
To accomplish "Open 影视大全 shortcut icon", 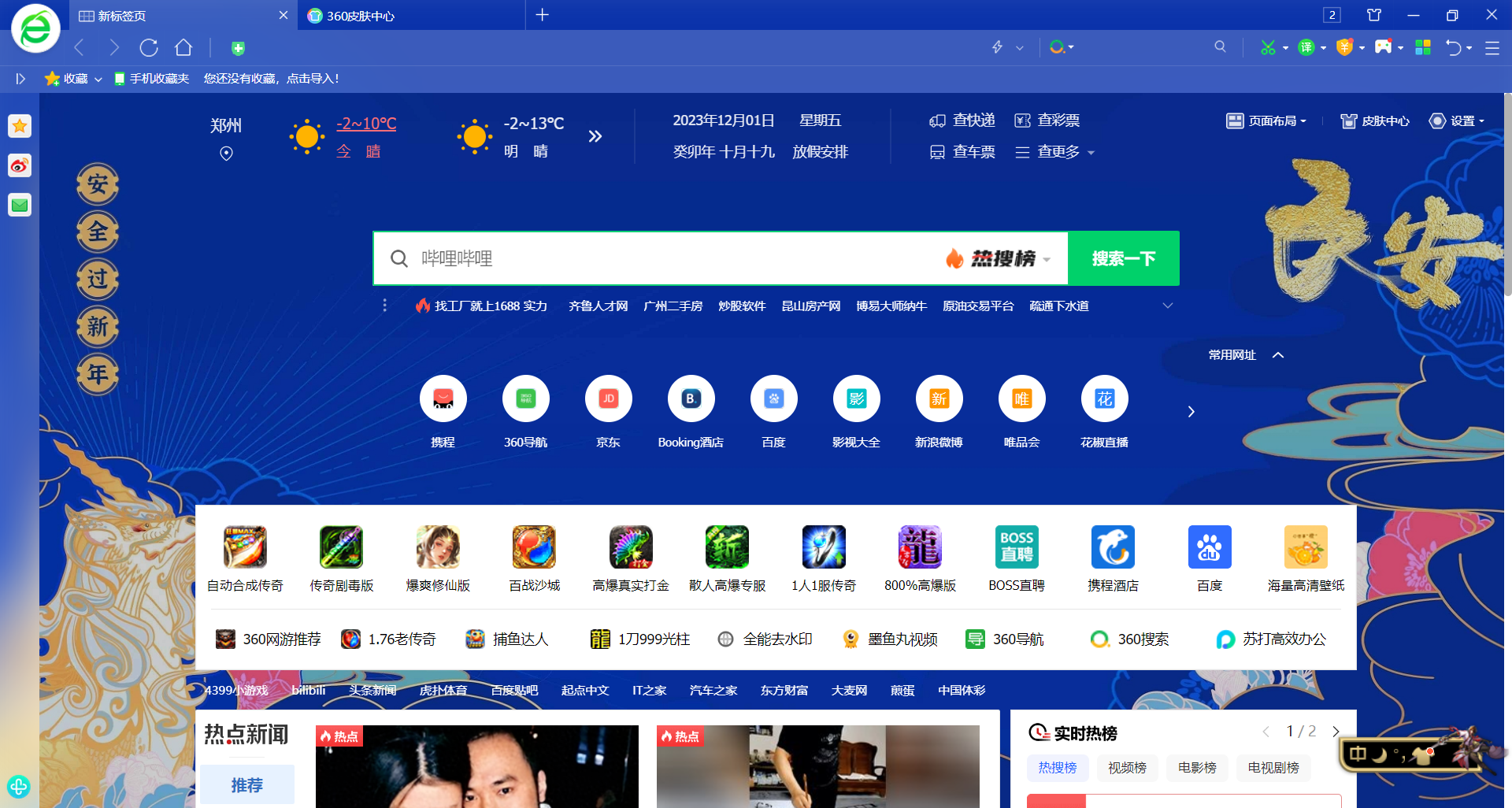I will coord(856,398).
